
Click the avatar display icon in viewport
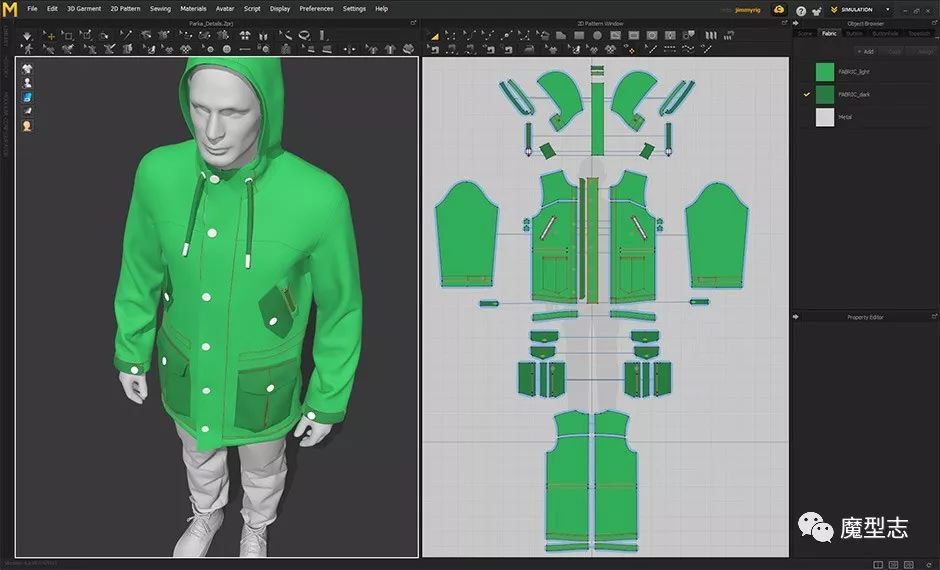pos(27,83)
